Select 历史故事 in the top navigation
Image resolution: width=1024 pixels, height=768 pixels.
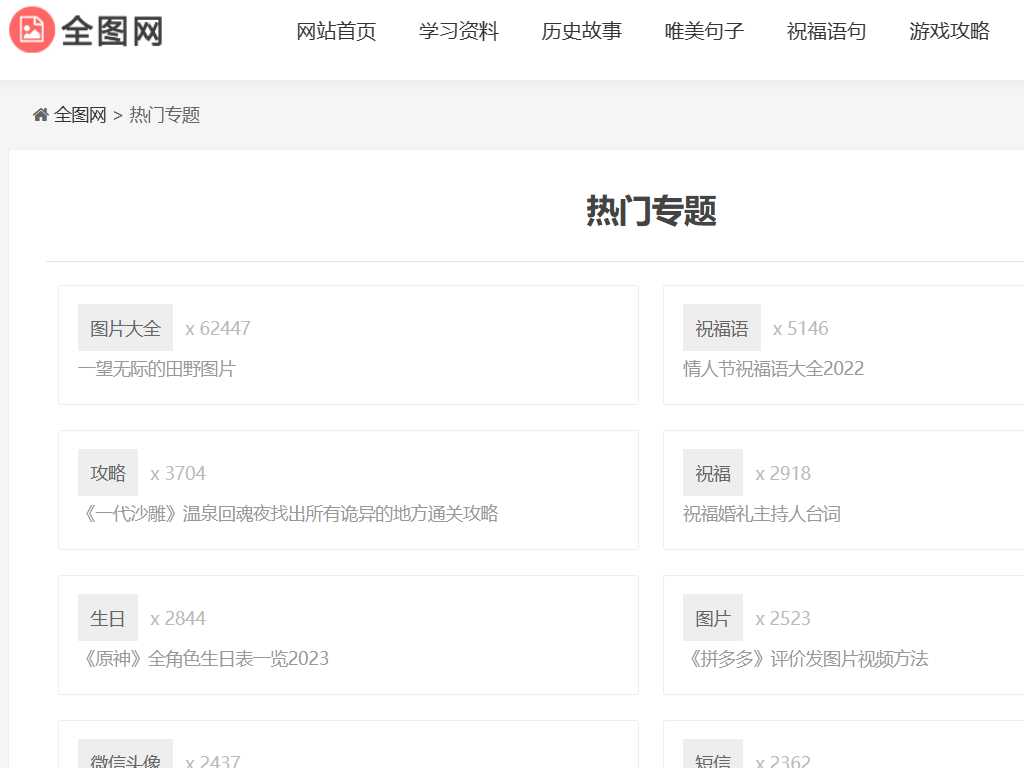[x=581, y=31]
